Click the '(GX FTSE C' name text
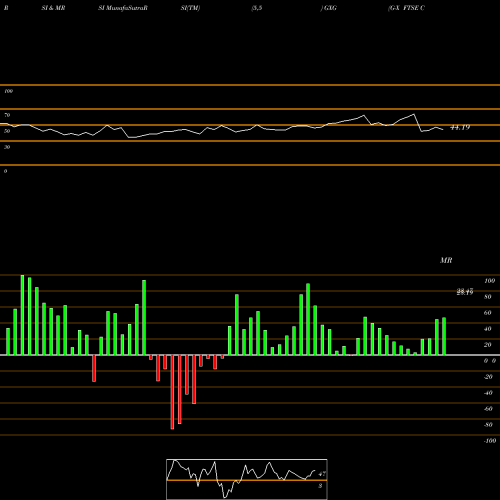Image resolution: width=500 pixels, height=500 pixels. pyautogui.click(x=406, y=8)
